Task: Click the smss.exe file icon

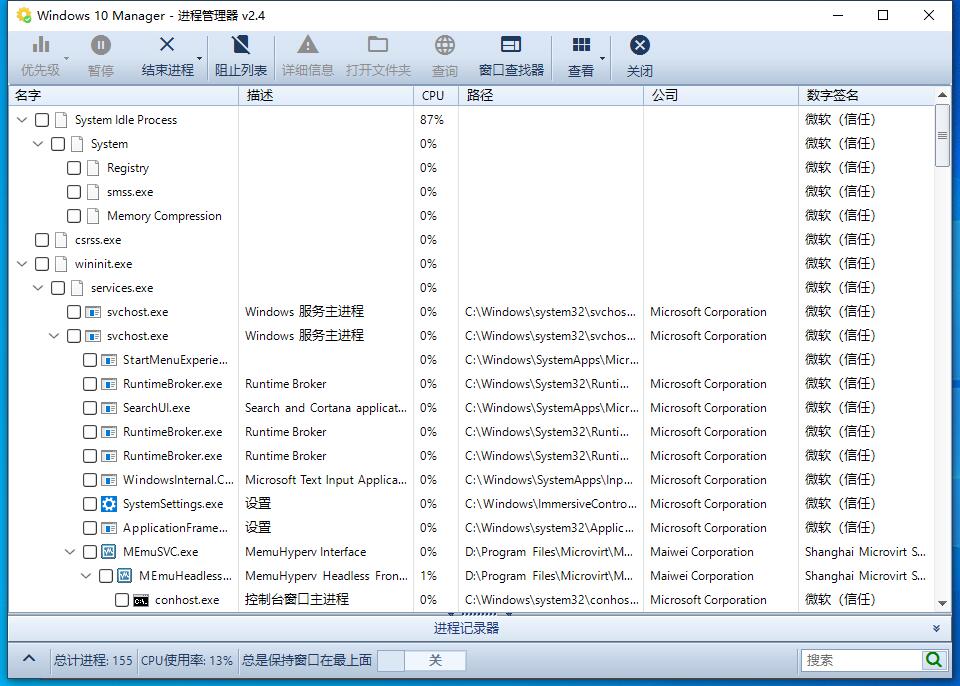Action: [92, 192]
